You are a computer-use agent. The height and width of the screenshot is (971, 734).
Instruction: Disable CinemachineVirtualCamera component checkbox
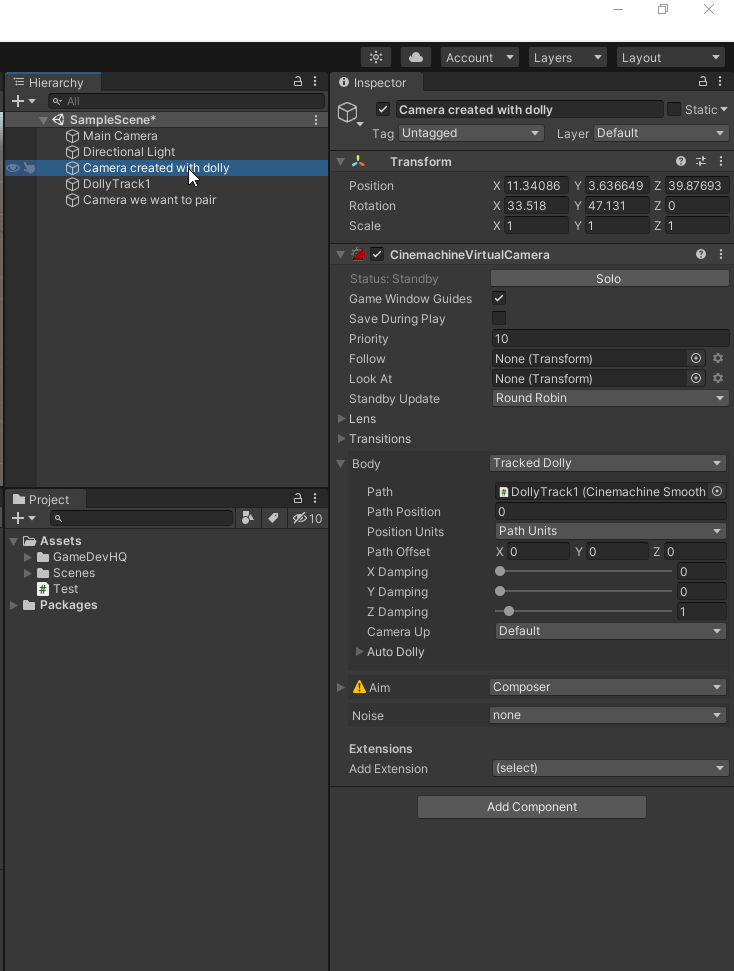(377, 254)
